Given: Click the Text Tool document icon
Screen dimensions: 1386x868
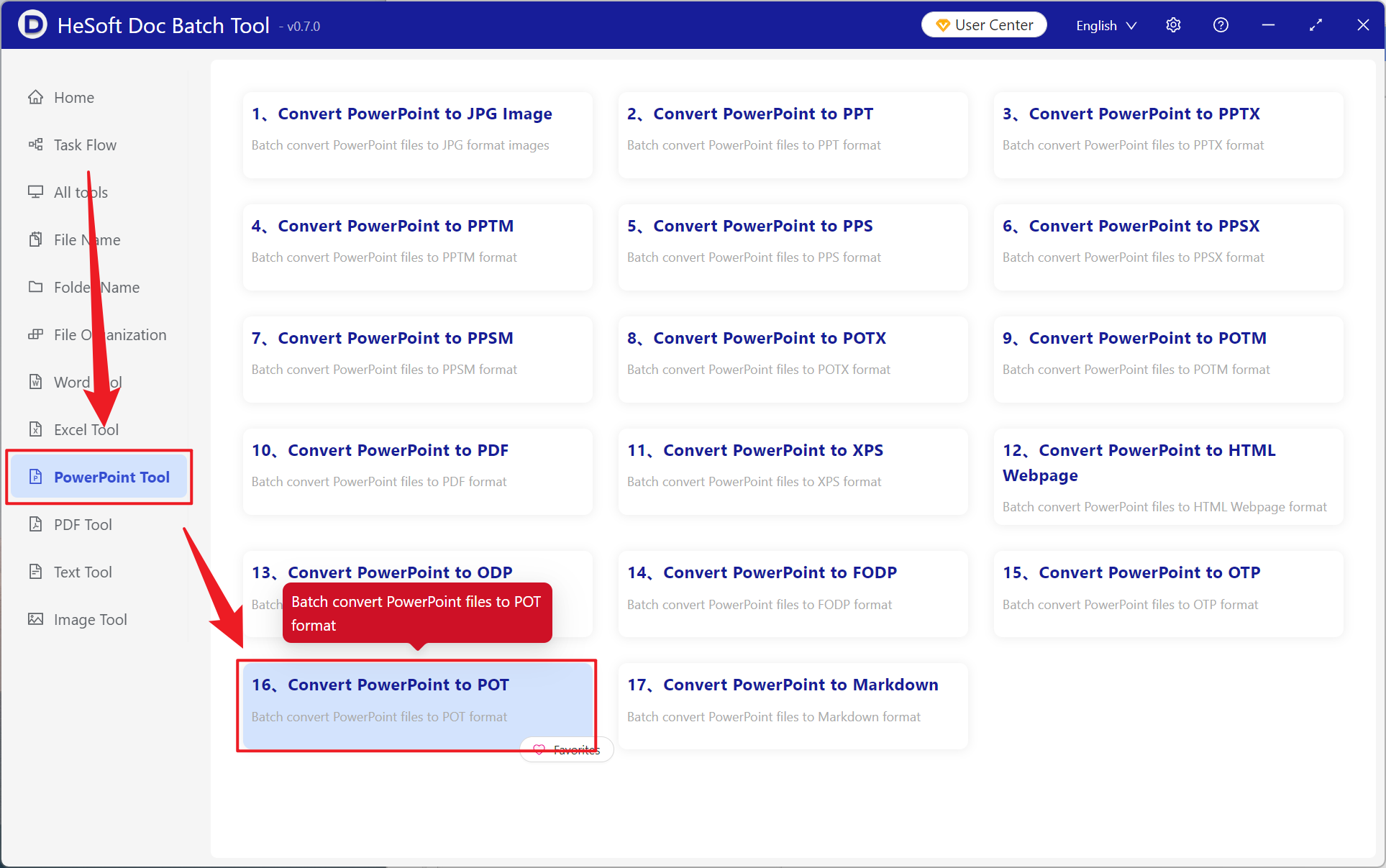Looking at the screenshot, I should coord(35,572).
